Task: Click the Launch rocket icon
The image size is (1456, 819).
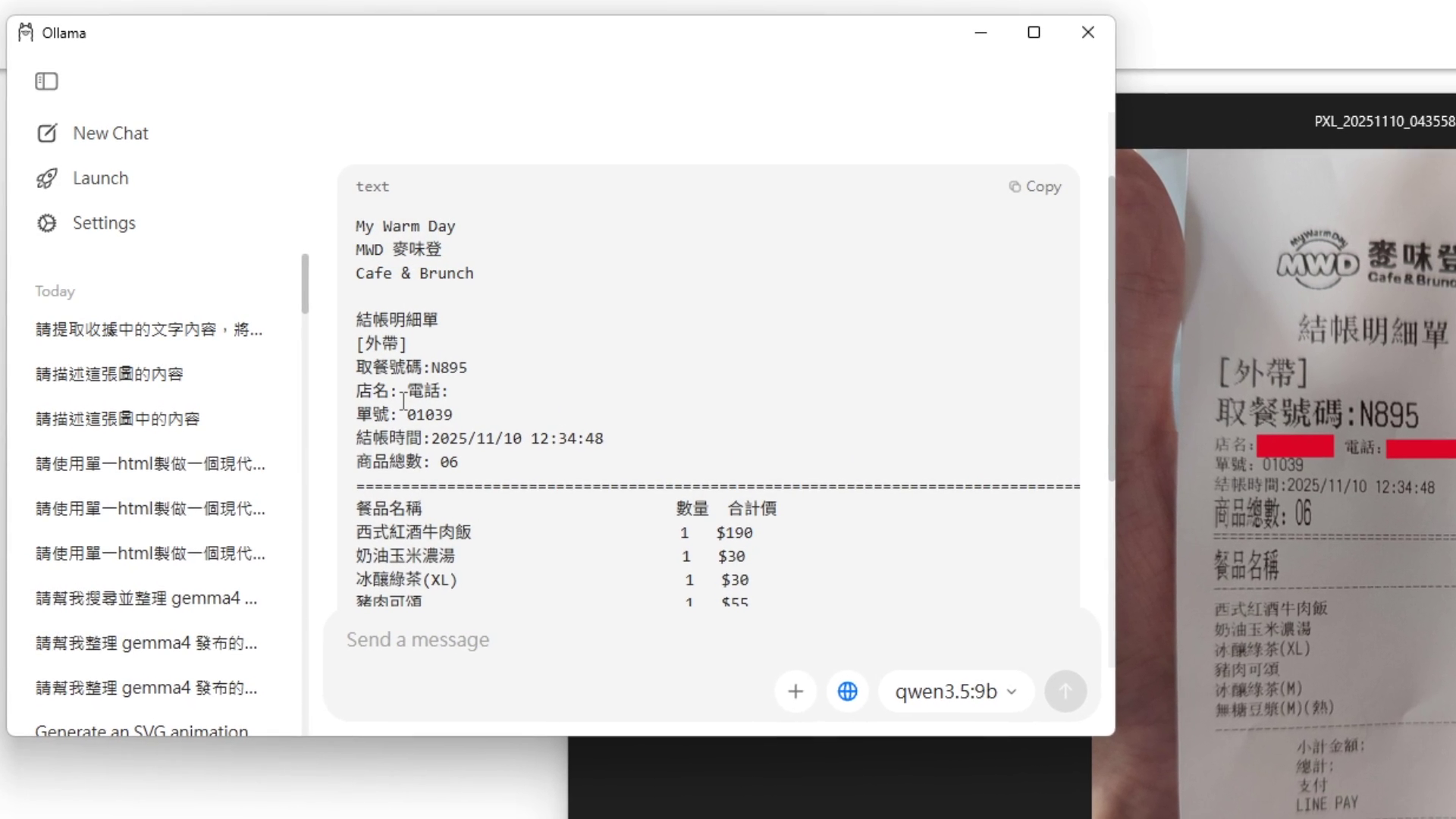Action: tap(46, 178)
